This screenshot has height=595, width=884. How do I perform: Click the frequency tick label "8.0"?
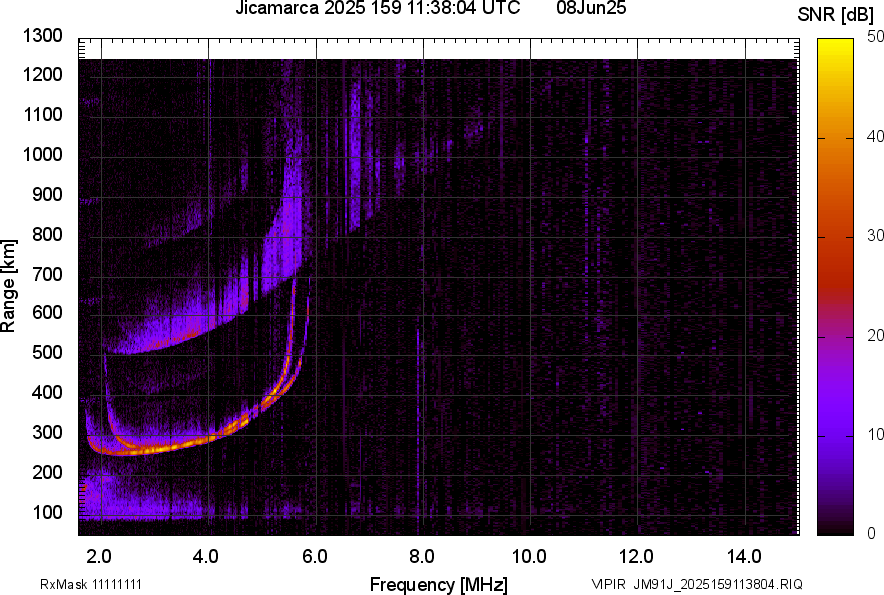[422, 557]
